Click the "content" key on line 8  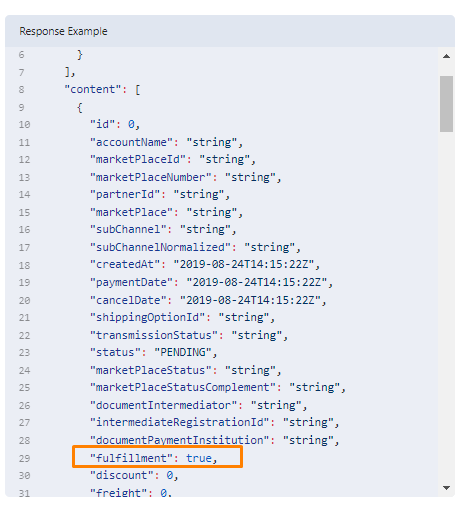pos(92,89)
